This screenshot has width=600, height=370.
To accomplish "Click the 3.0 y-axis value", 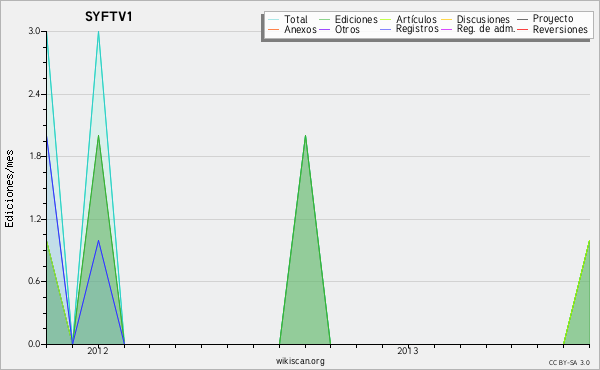I will coord(34,31).
